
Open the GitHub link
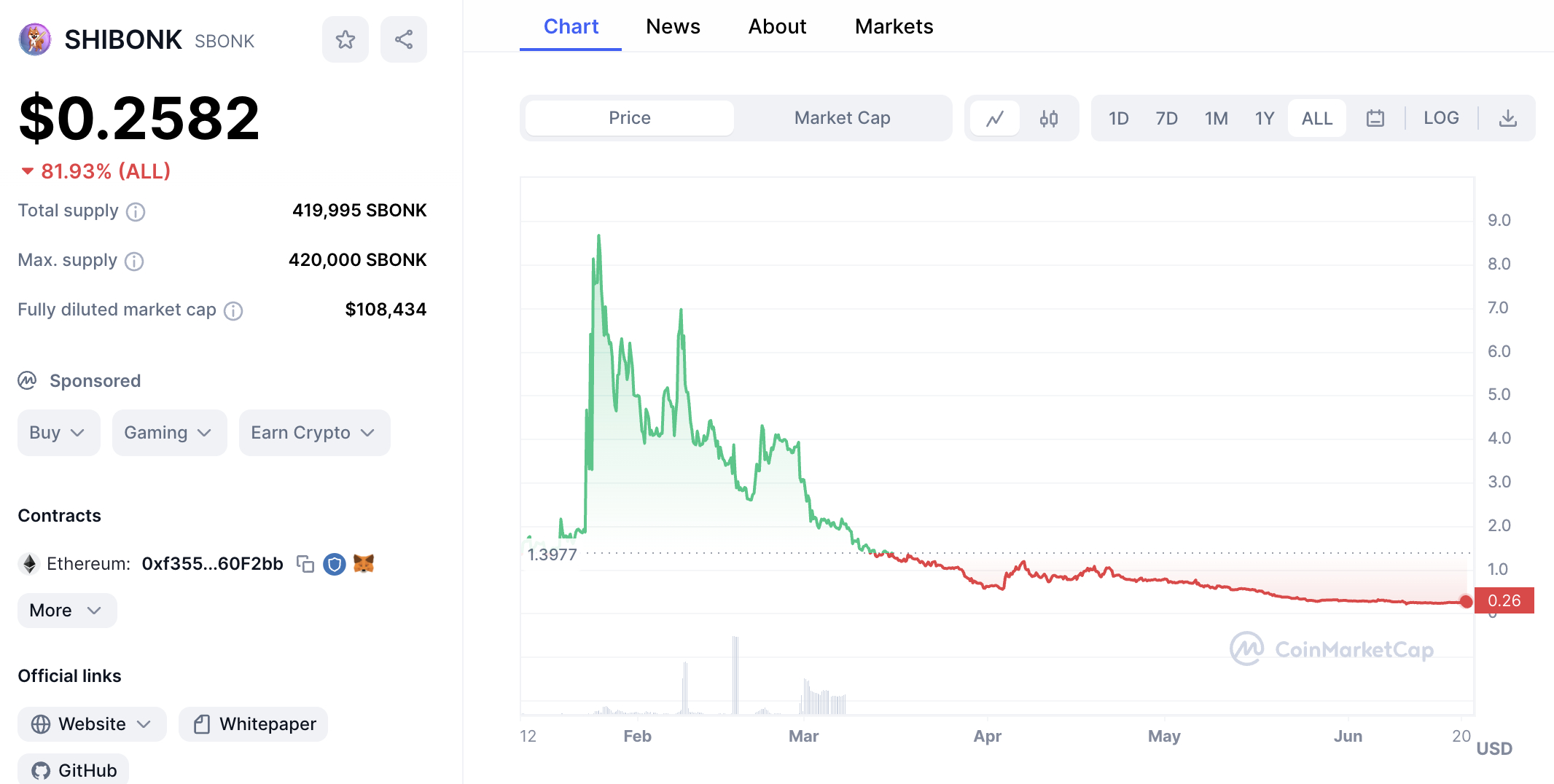tap(73, 769)
